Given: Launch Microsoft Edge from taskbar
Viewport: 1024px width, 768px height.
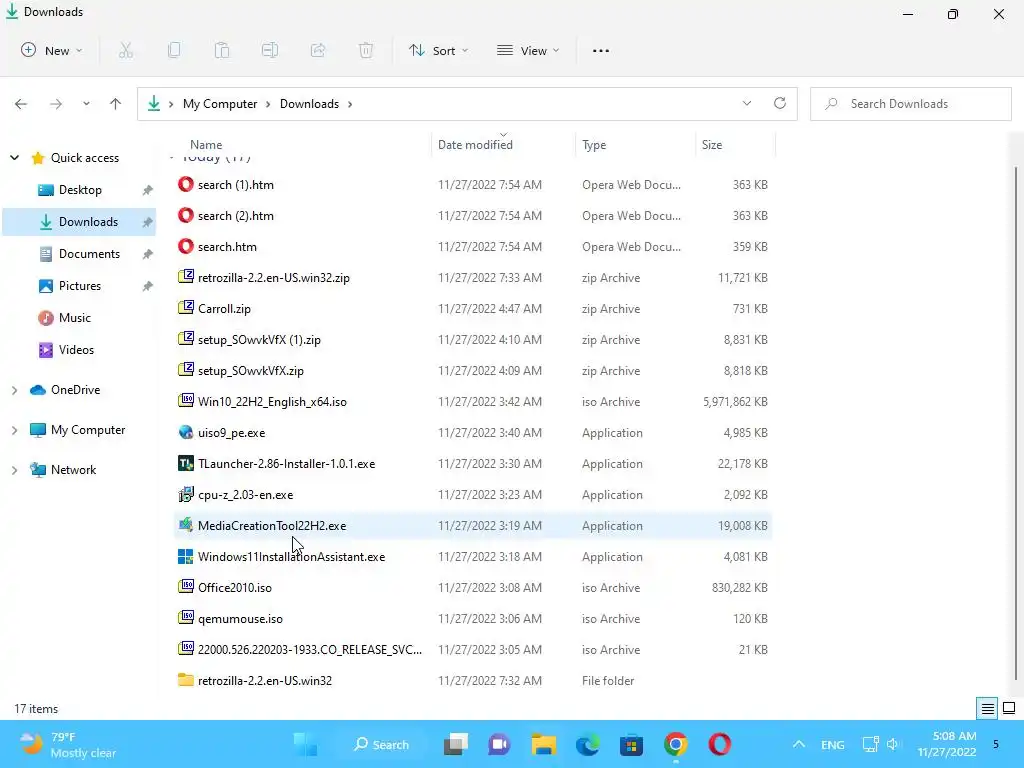Looking at the screenshot, I should pos(588,744).
